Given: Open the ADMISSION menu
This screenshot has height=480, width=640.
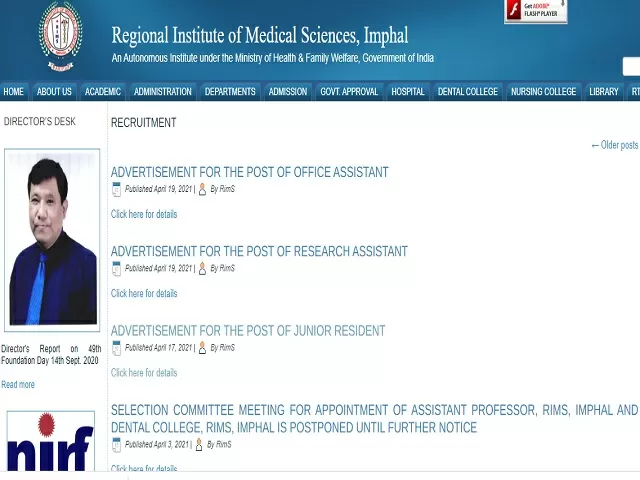Looking at the screenshot, I should [x=288, y=91].
